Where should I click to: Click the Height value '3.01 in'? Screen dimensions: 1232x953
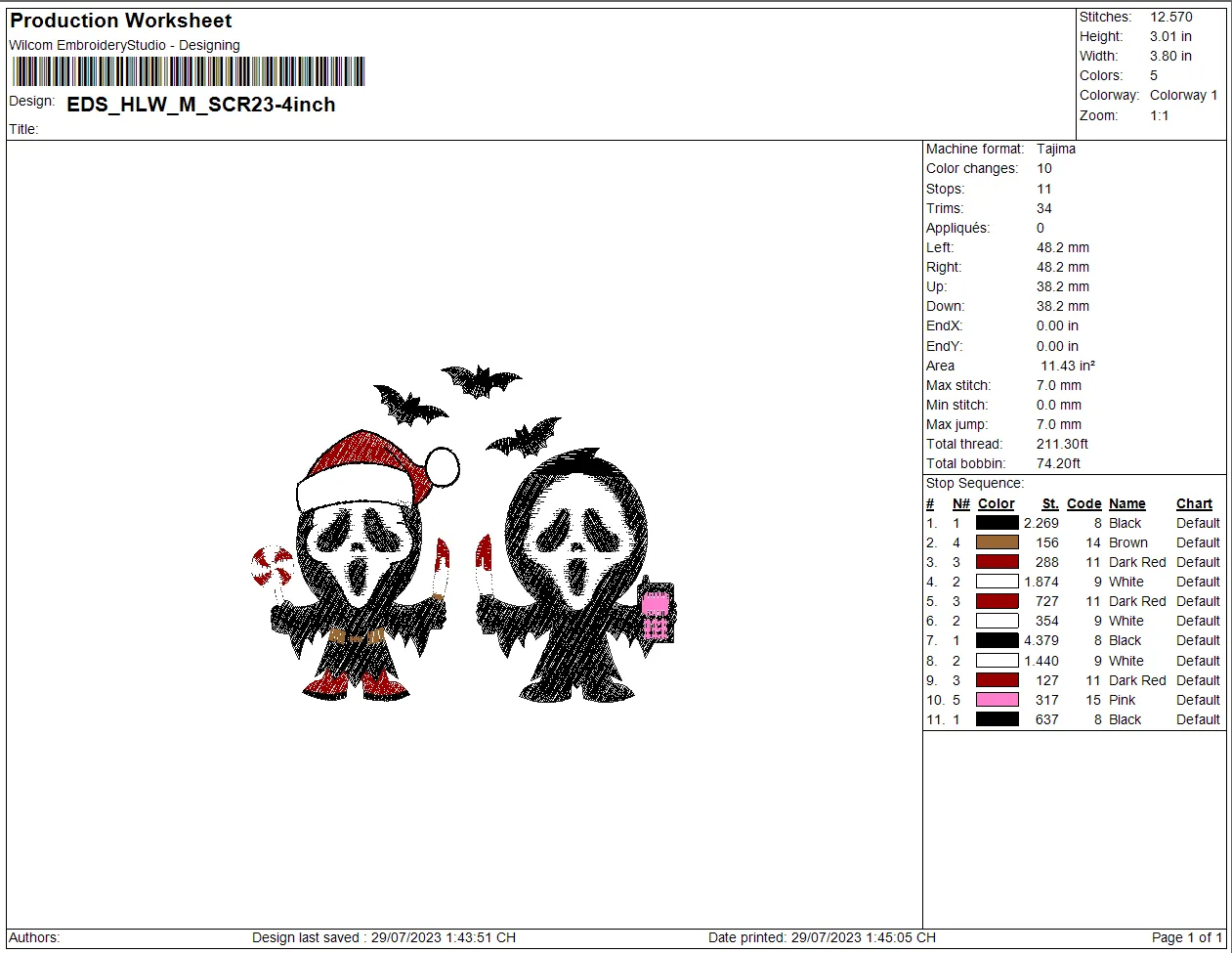tap(1170, 36)
